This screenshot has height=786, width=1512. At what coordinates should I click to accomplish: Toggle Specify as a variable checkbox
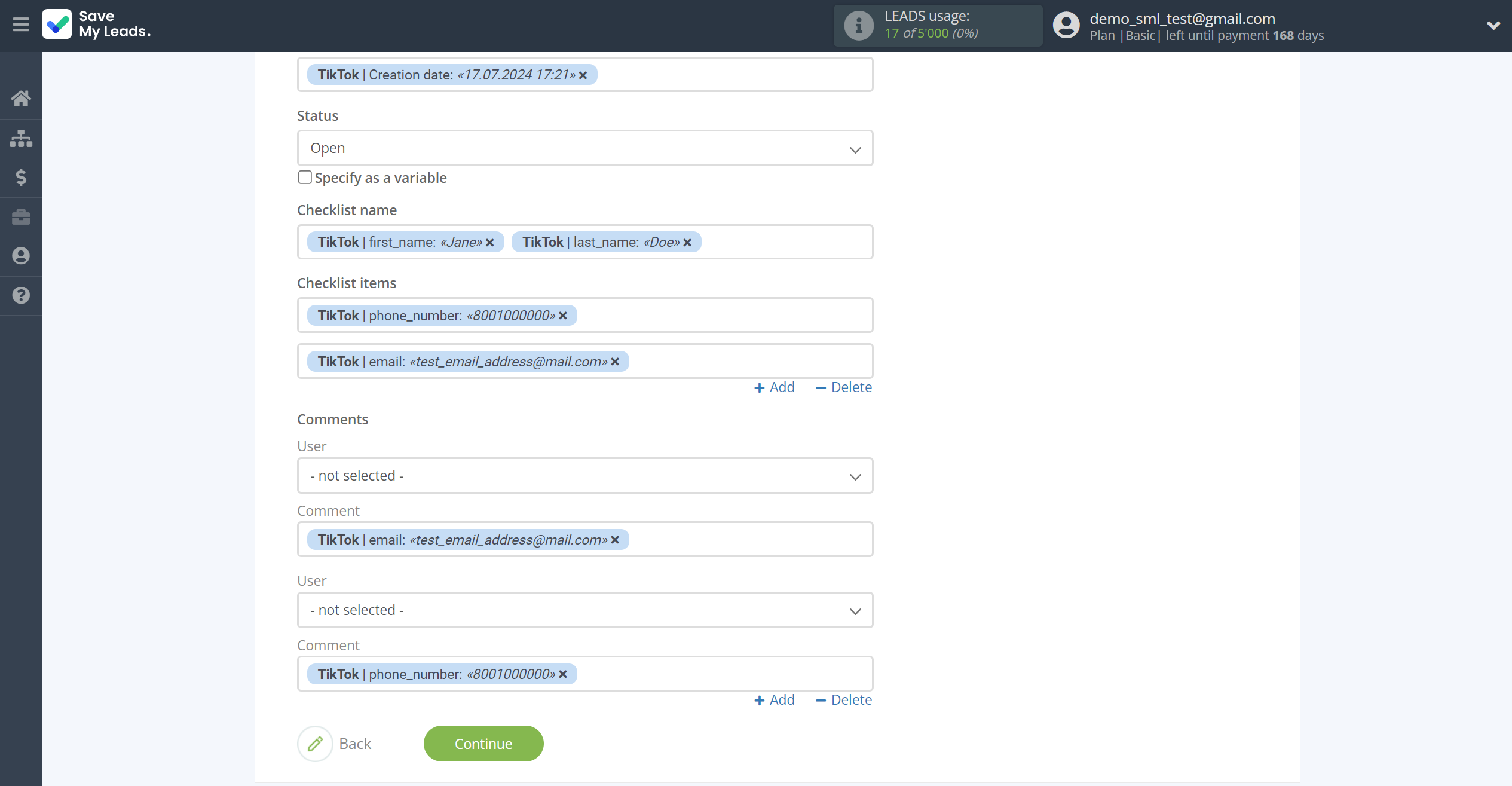pyautogui.click(x=305, y=178)
